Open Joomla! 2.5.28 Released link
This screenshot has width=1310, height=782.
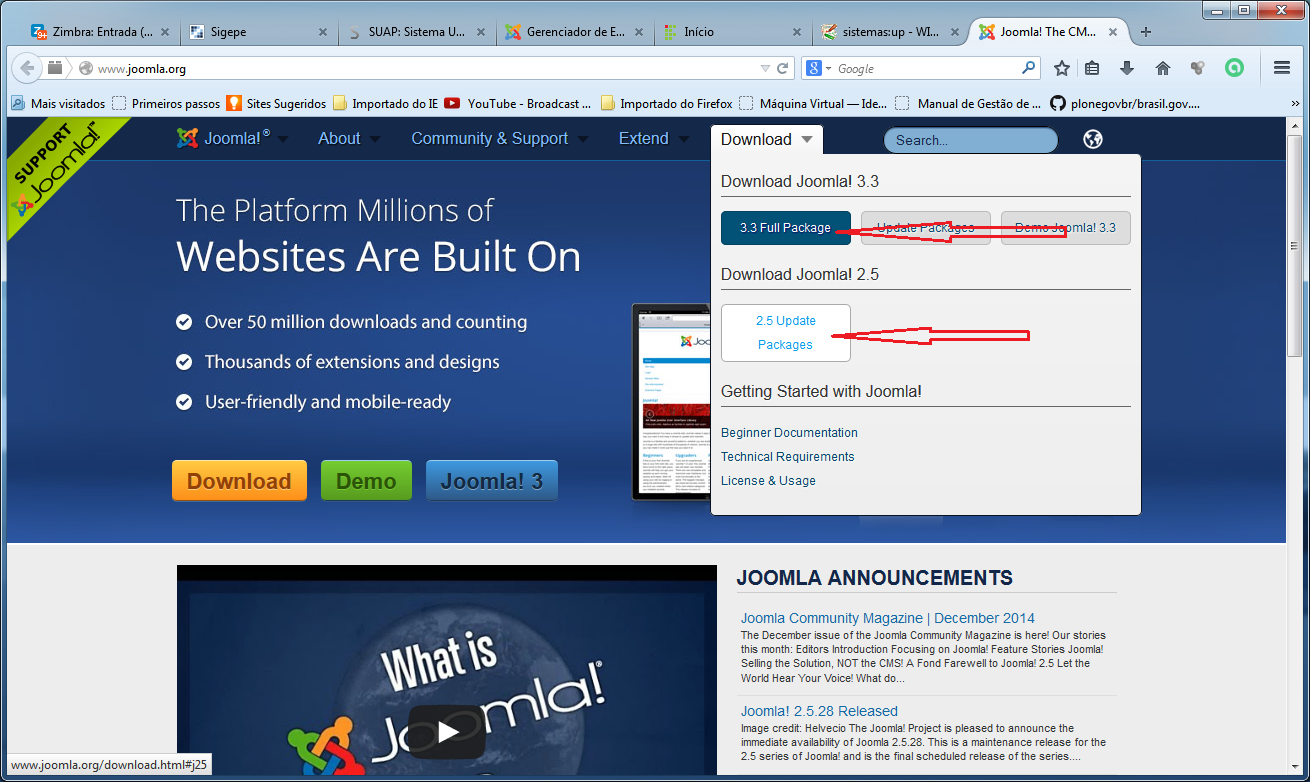[819, 711]
